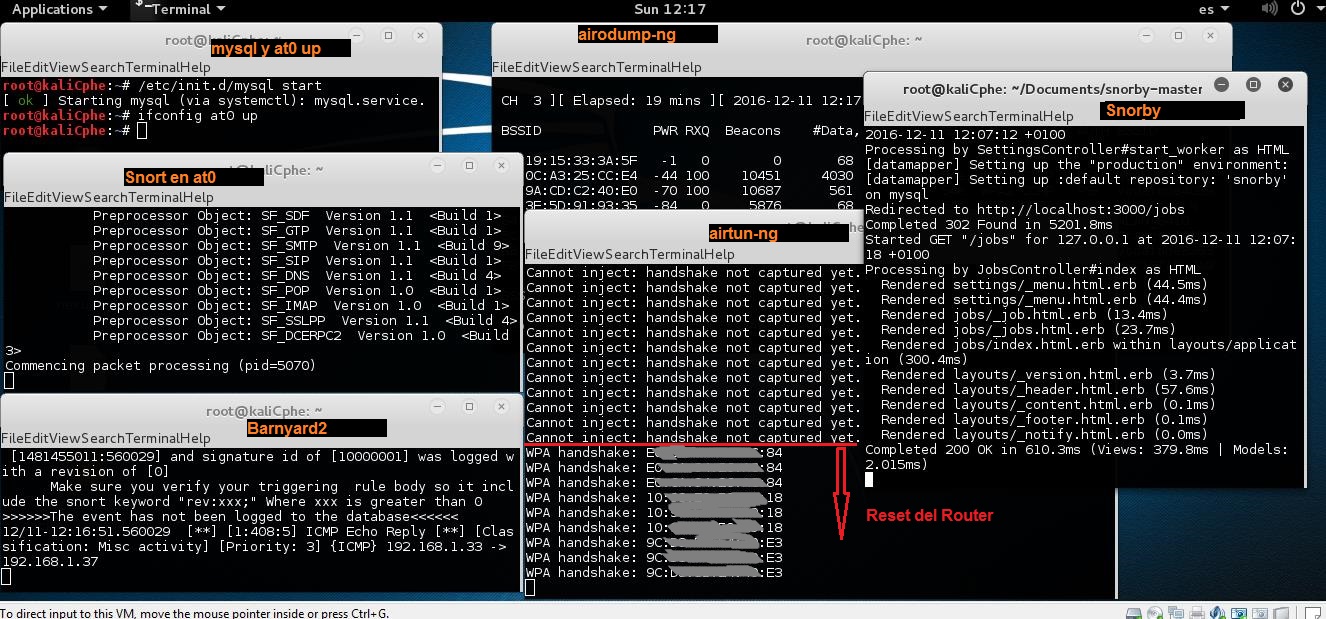Click the speaker icon in the top panel

click(x=1270, y=8)
